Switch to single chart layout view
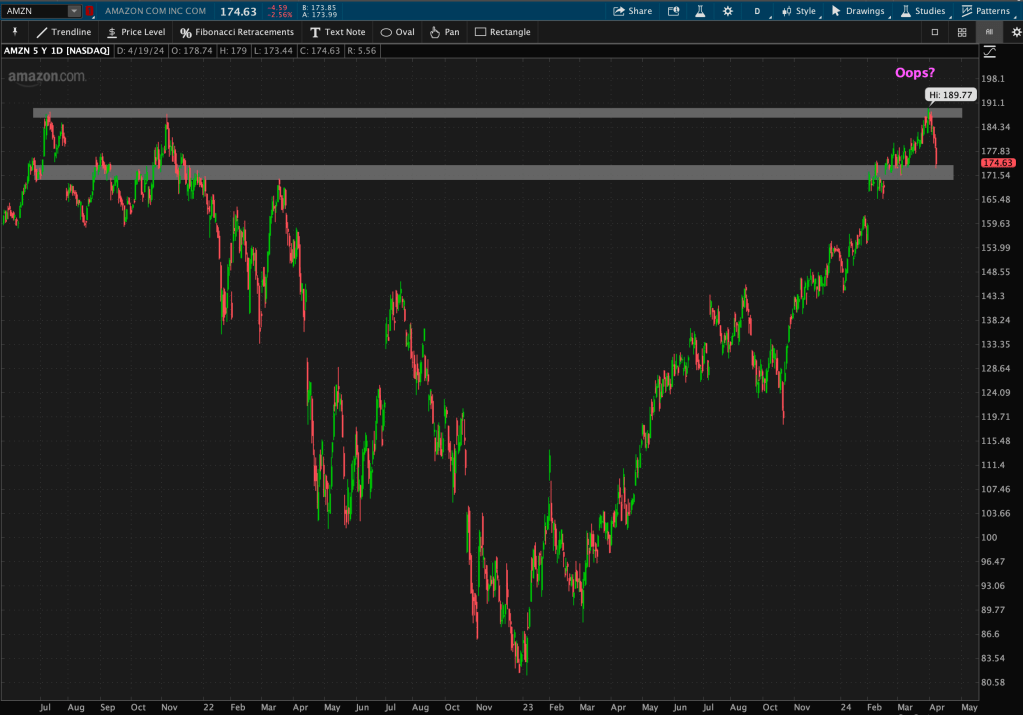 [x=935, y=32]
